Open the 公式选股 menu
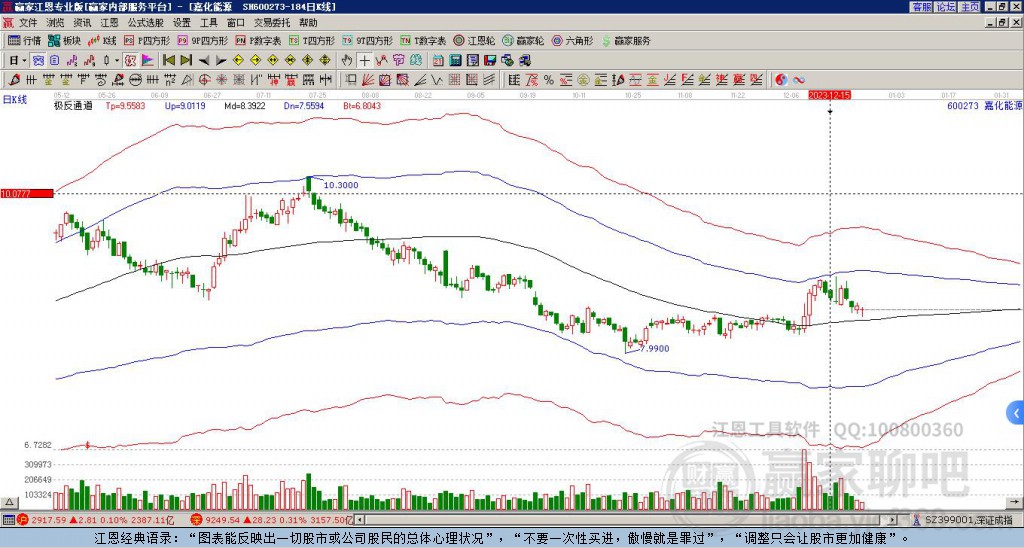Image resolution: width=1024 pixels, height=548 pixels. 146,23
